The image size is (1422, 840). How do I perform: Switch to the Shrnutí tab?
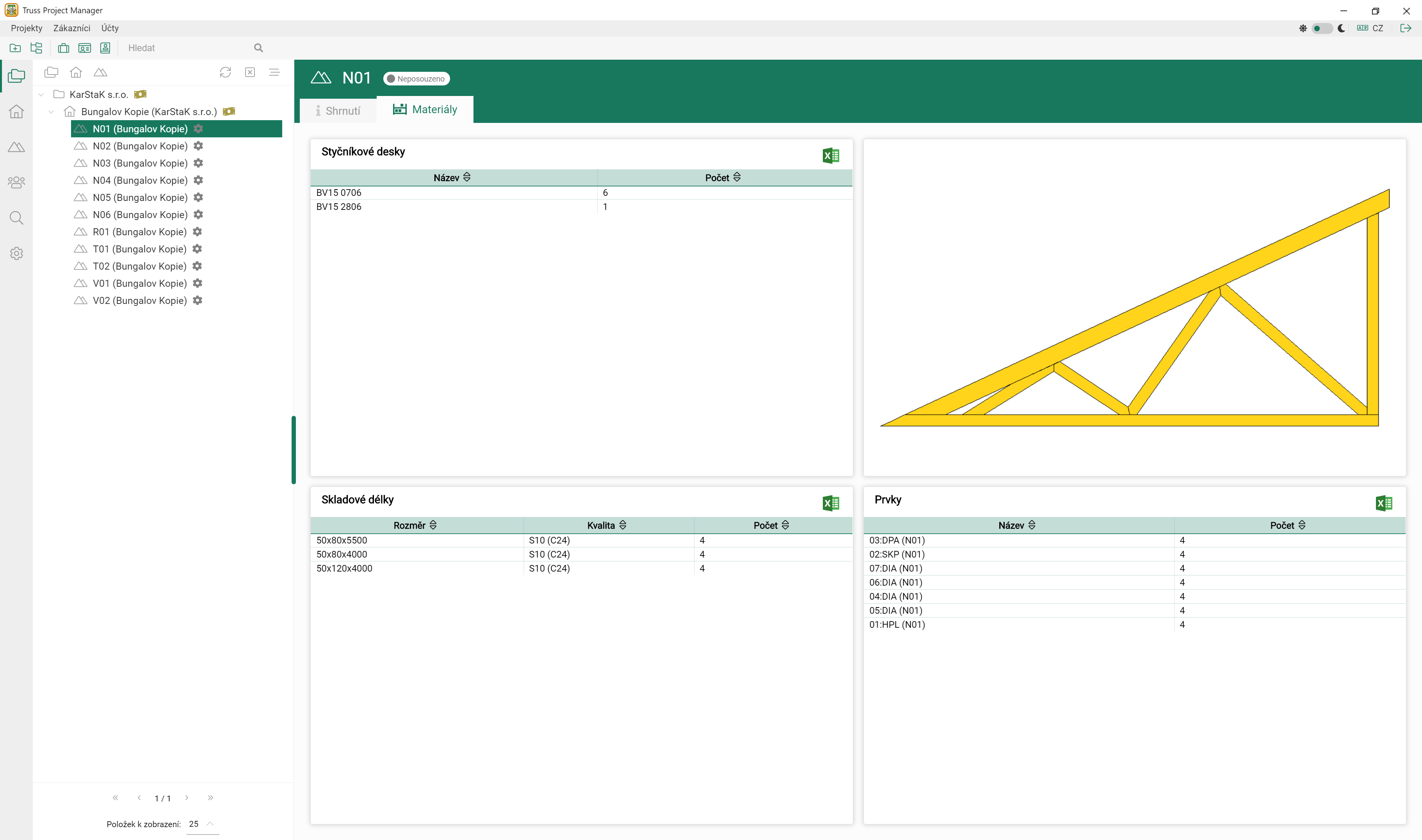point(338,110)
